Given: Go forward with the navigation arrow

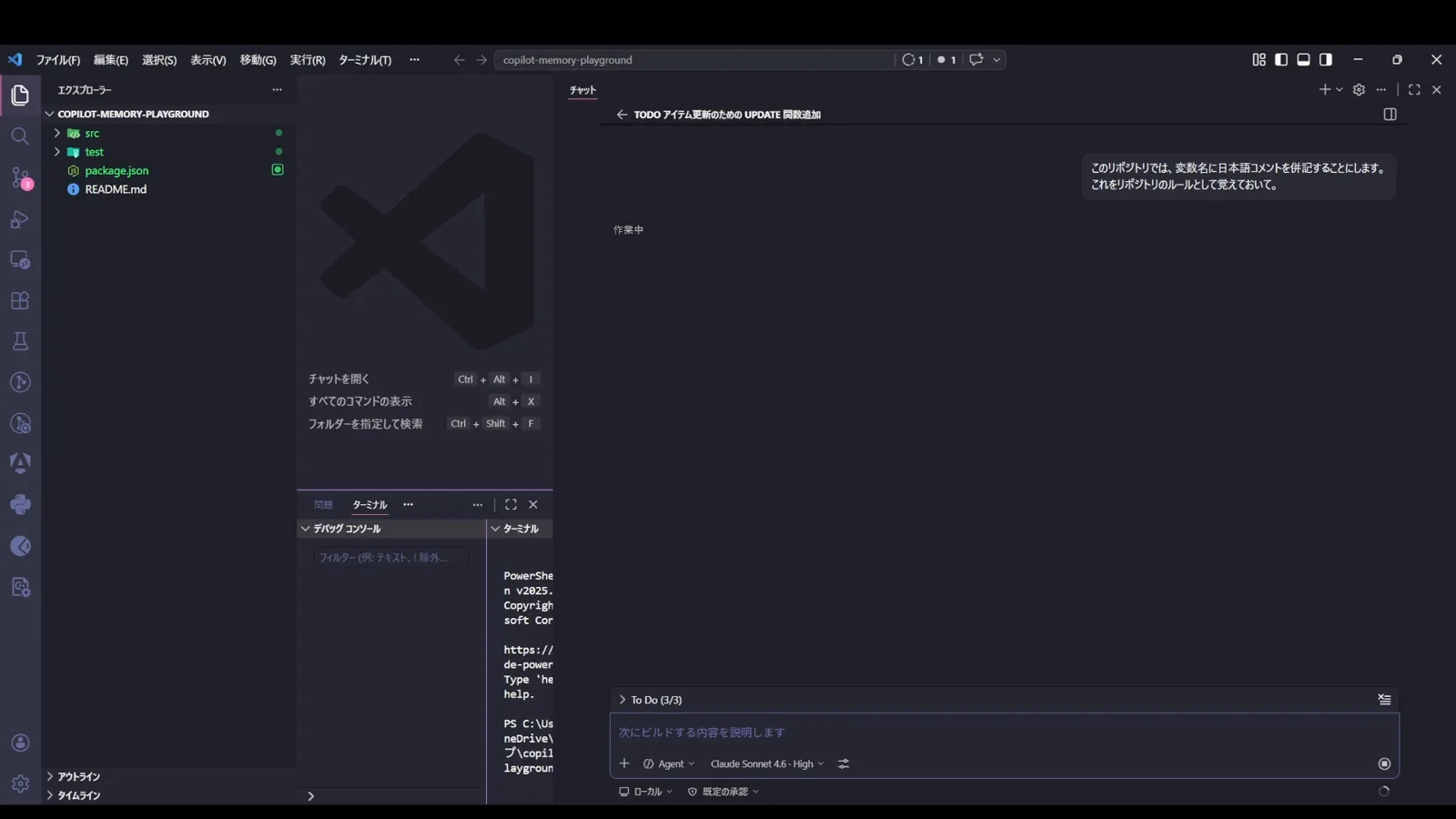Looking at the screenshot, I should 481,59.
